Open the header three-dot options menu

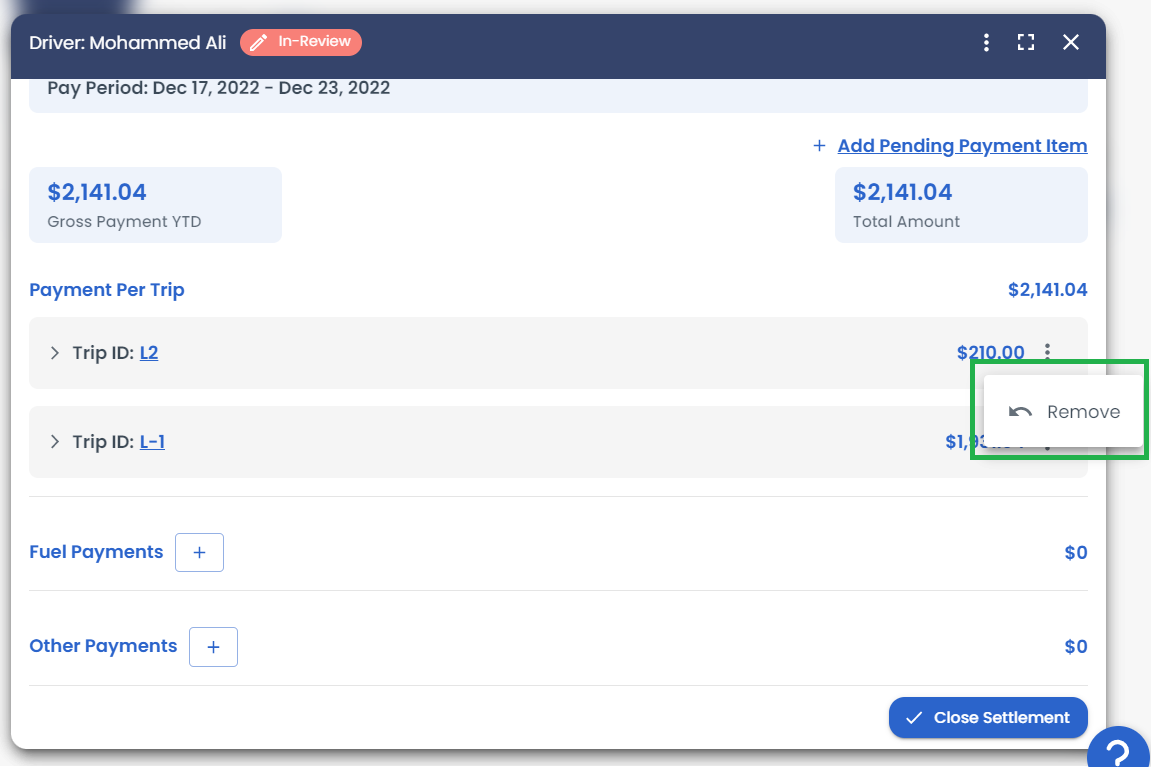coord(986,42)
